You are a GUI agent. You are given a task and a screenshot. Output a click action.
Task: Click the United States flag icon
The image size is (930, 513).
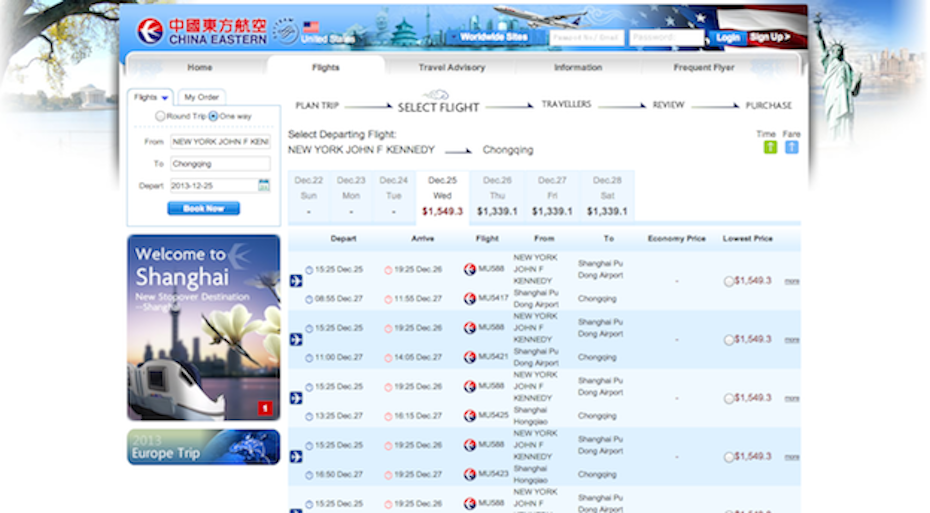coord(311,27)
